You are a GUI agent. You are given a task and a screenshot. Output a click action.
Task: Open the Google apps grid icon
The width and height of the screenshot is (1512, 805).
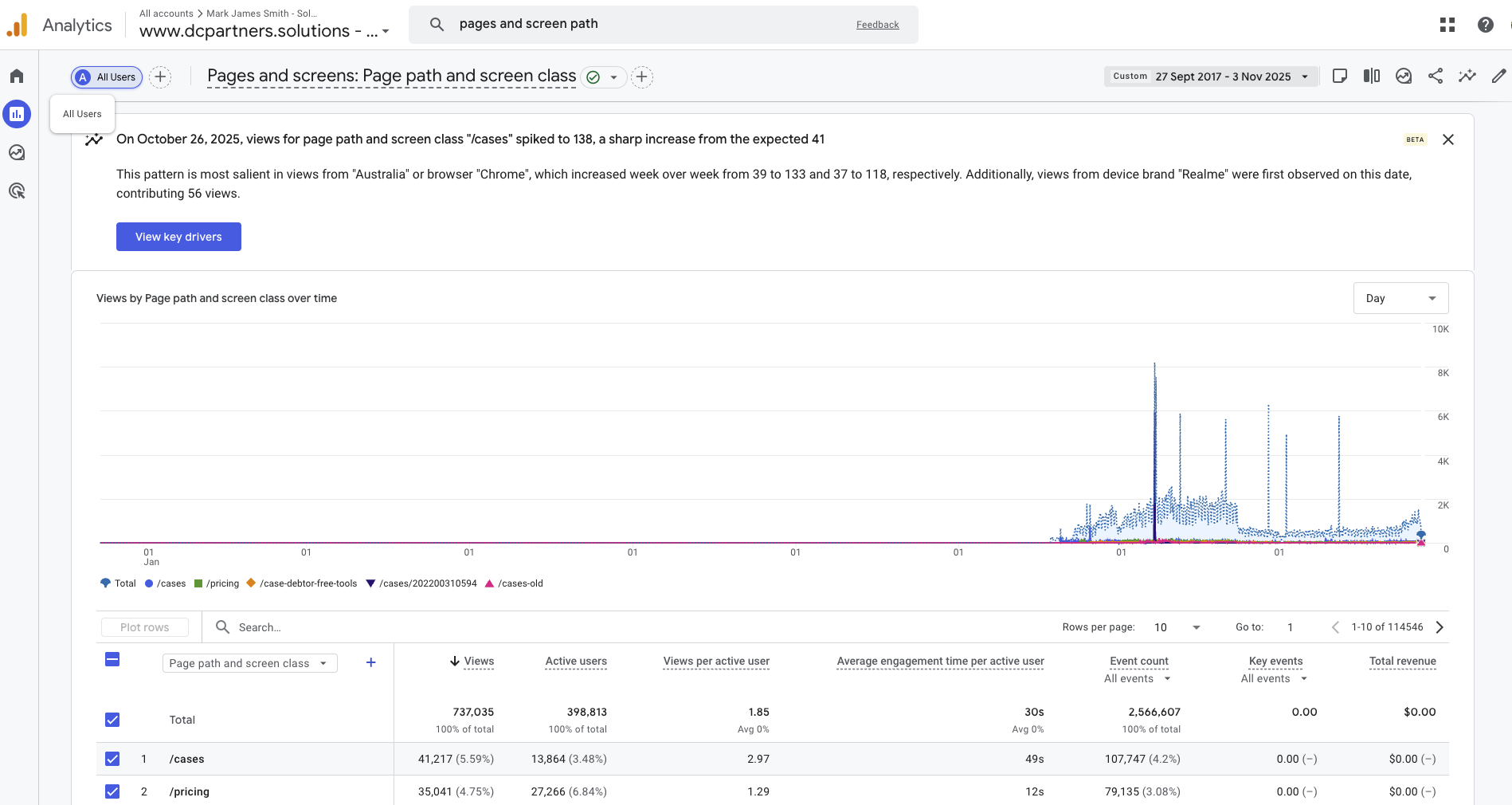(1447, 25)
